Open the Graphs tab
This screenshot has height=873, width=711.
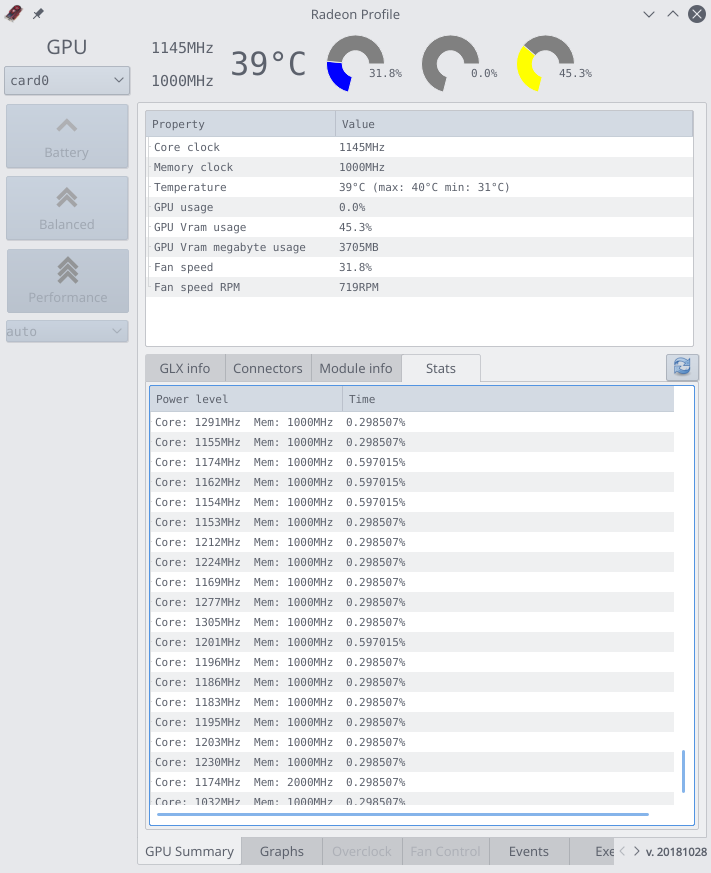282,851
